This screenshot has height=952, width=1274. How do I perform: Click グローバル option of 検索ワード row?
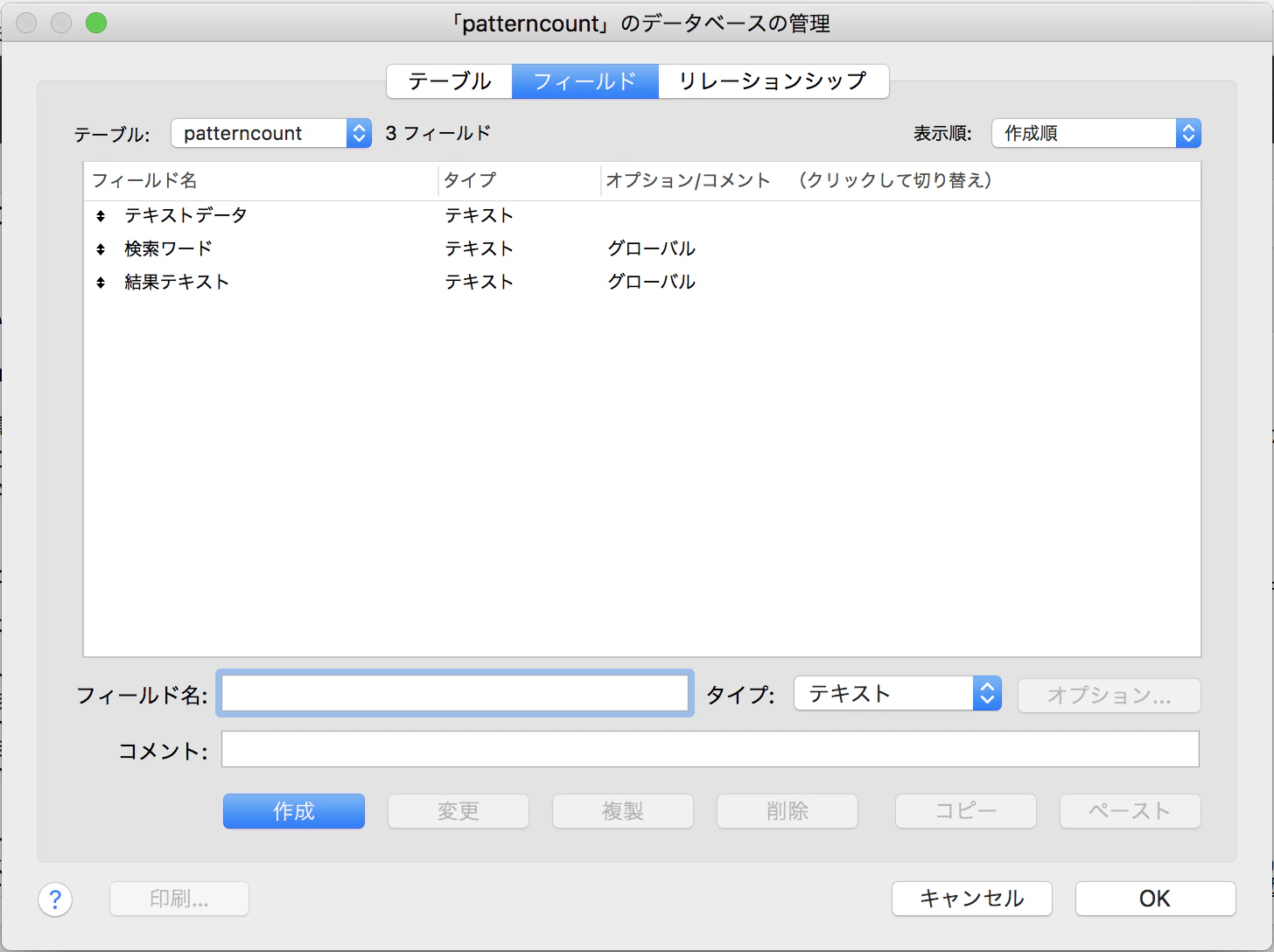point(652,248)
